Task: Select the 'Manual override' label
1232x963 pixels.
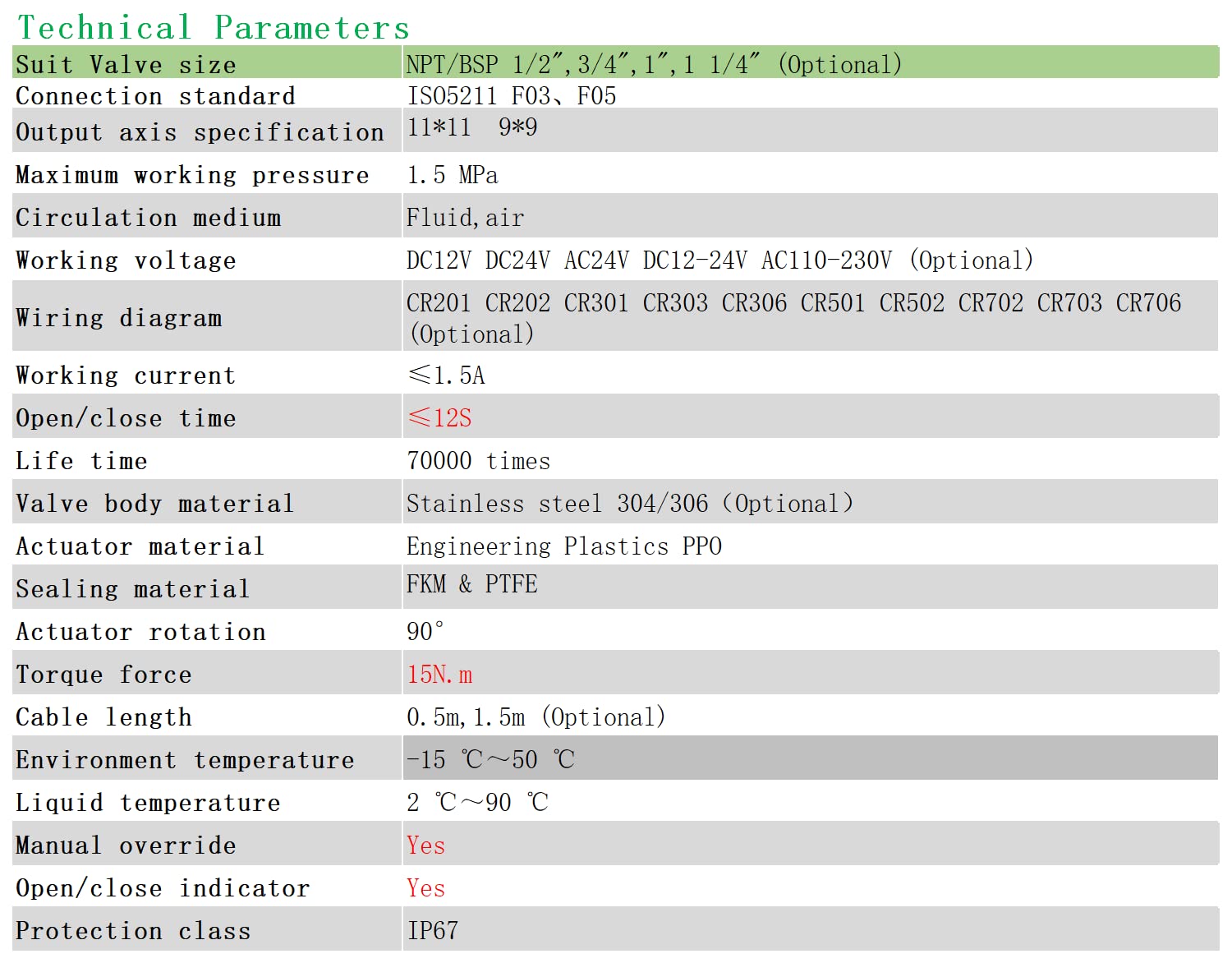Action: pos(126,846)
